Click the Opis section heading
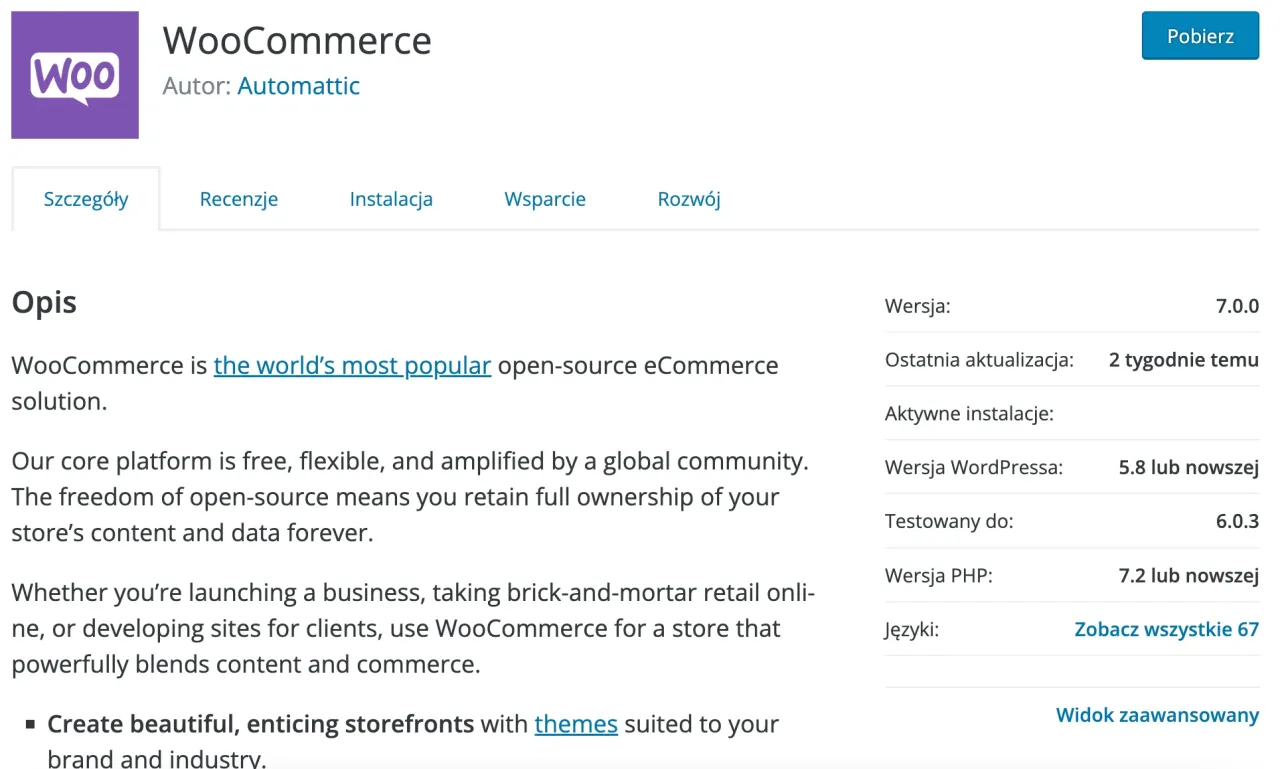Image resolution: width=1280 pixels, height=769 pixels. (43, 301)
